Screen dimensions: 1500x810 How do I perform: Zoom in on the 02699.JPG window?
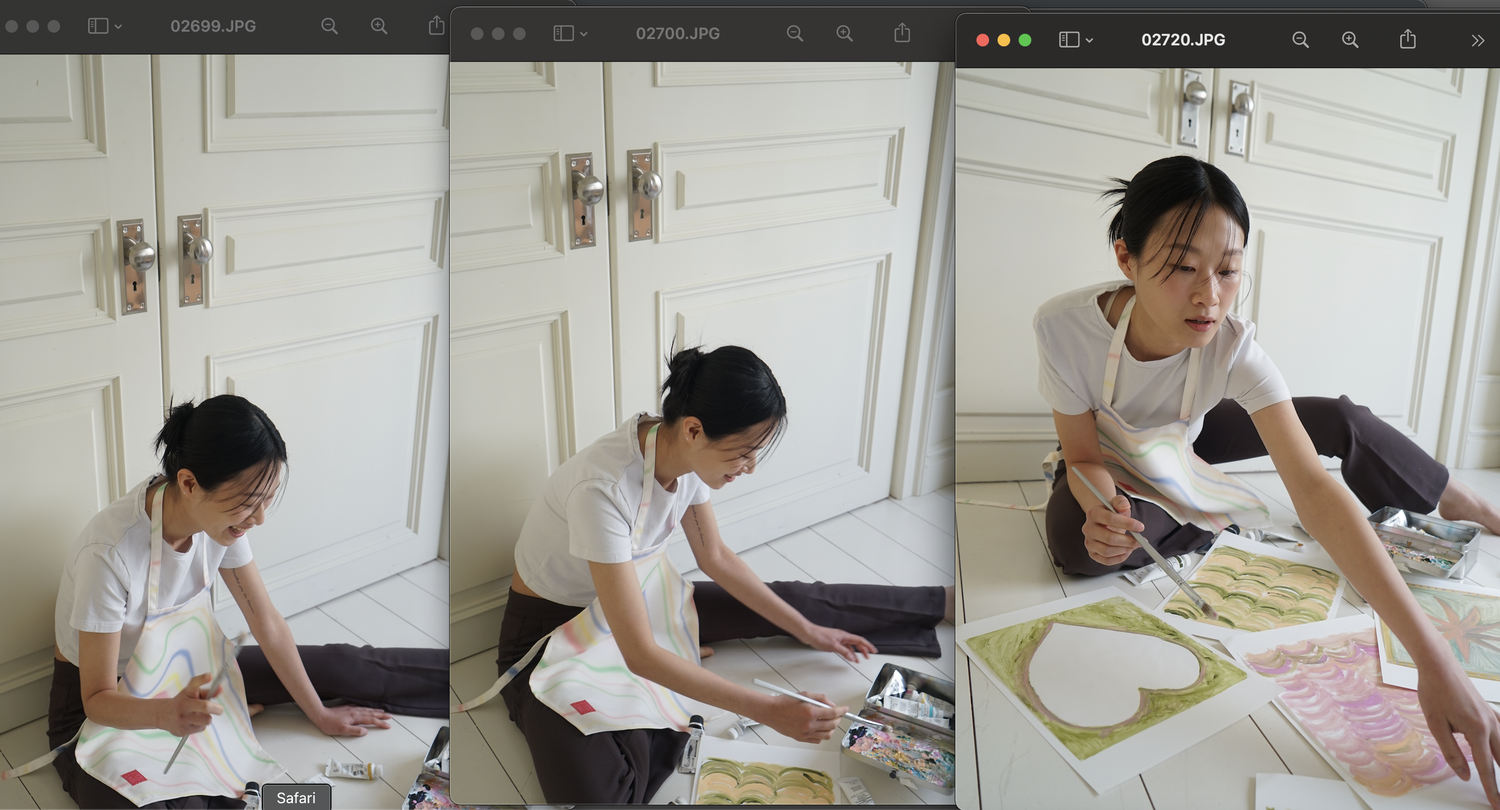pyautogui.click(x=379, y=26)
